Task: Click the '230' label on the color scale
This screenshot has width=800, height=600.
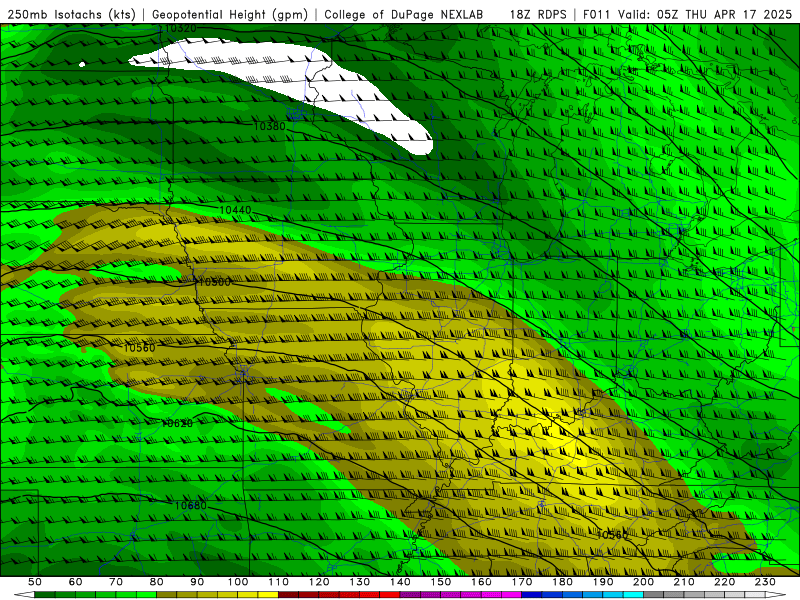Action: [765, 582]
